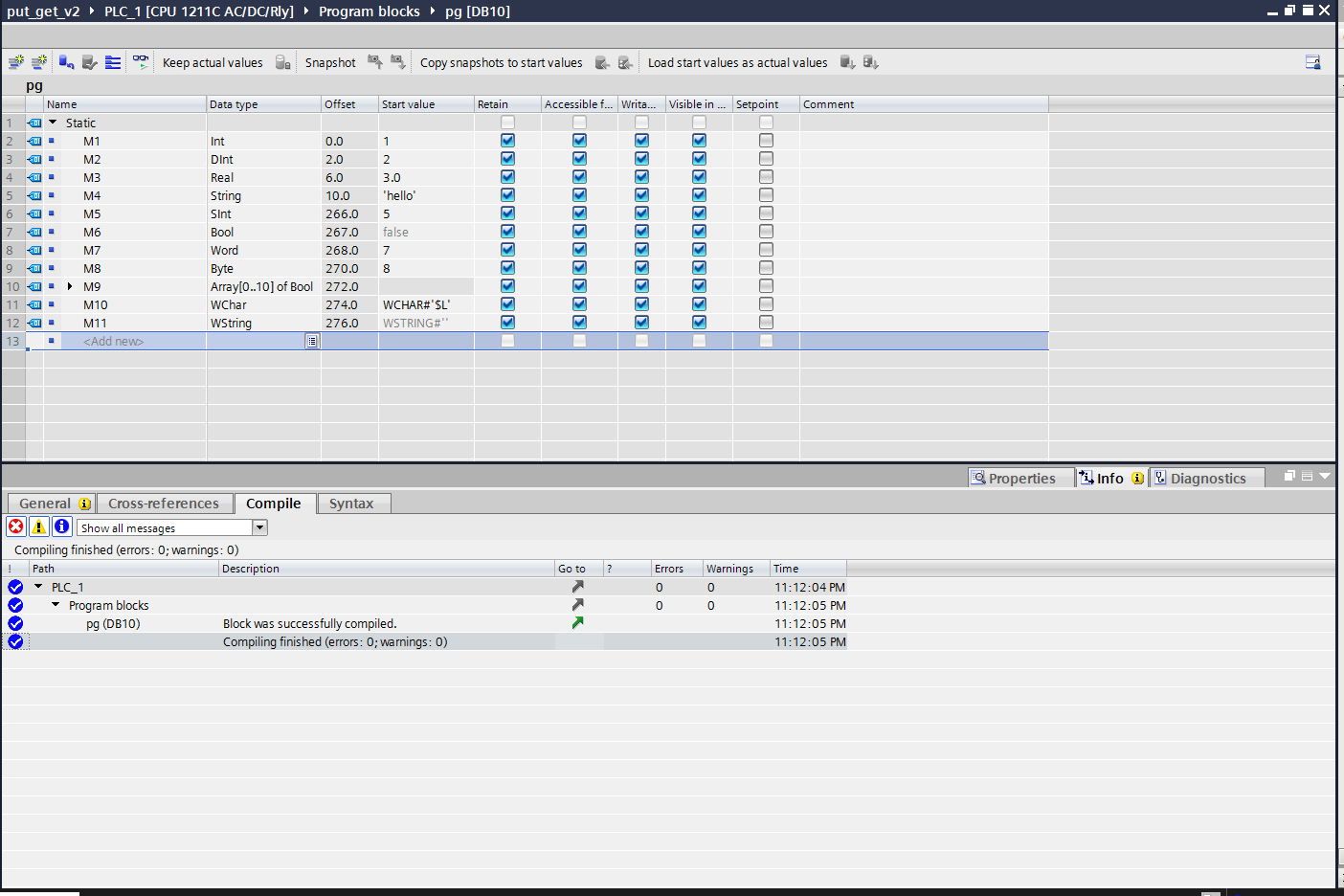Open the Cross-references tab

coord(164,504)
